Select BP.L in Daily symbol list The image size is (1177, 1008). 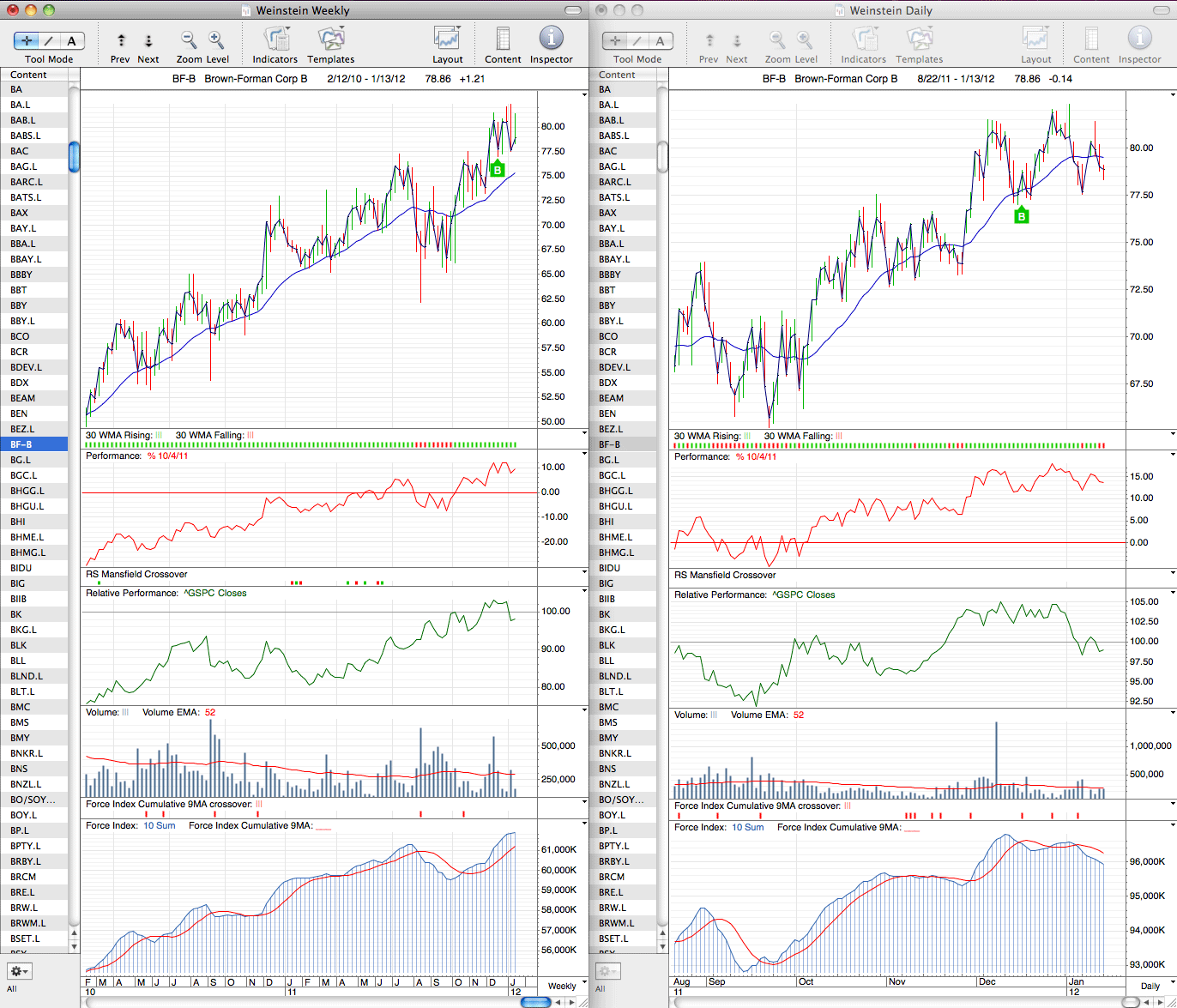pos(623,830)
